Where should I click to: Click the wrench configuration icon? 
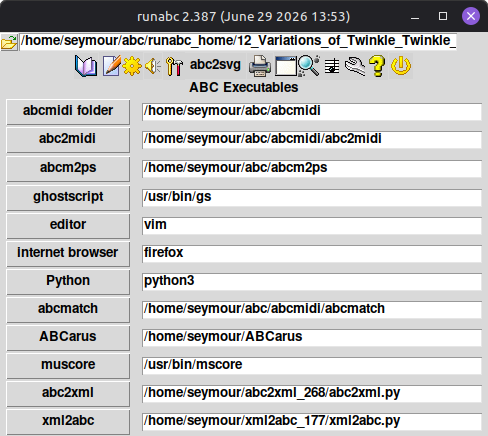tap(355, 66)
